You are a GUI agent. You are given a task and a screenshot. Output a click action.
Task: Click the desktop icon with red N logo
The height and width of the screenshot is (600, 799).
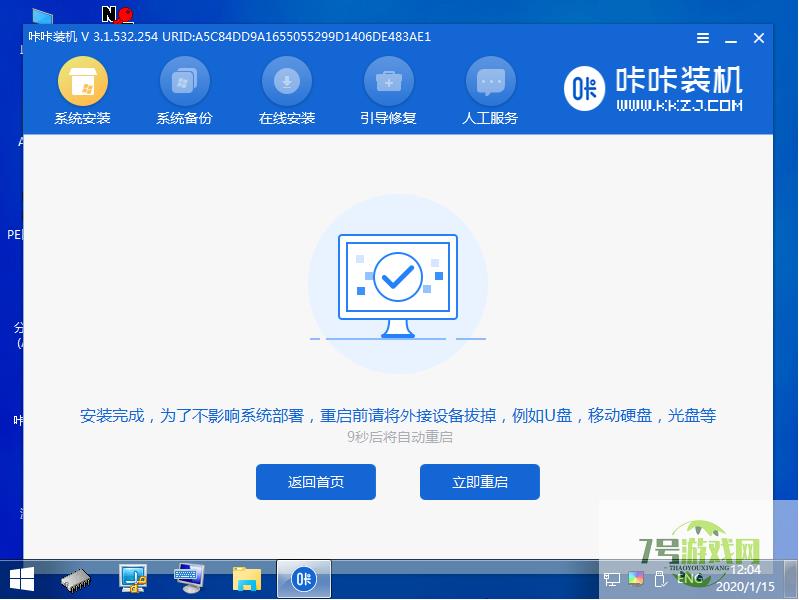pos(117,14)
